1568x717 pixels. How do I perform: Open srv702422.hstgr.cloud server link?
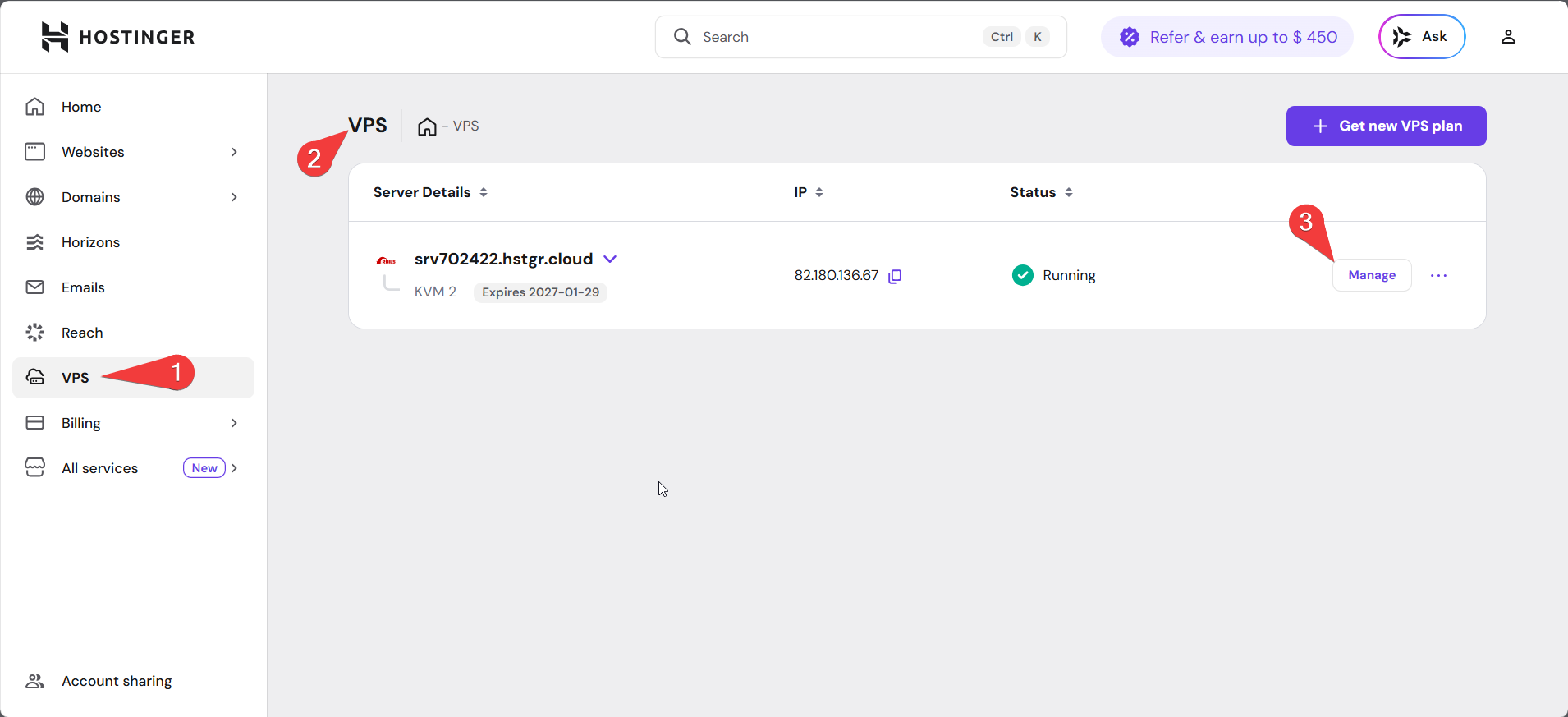(x=503, y=259)
